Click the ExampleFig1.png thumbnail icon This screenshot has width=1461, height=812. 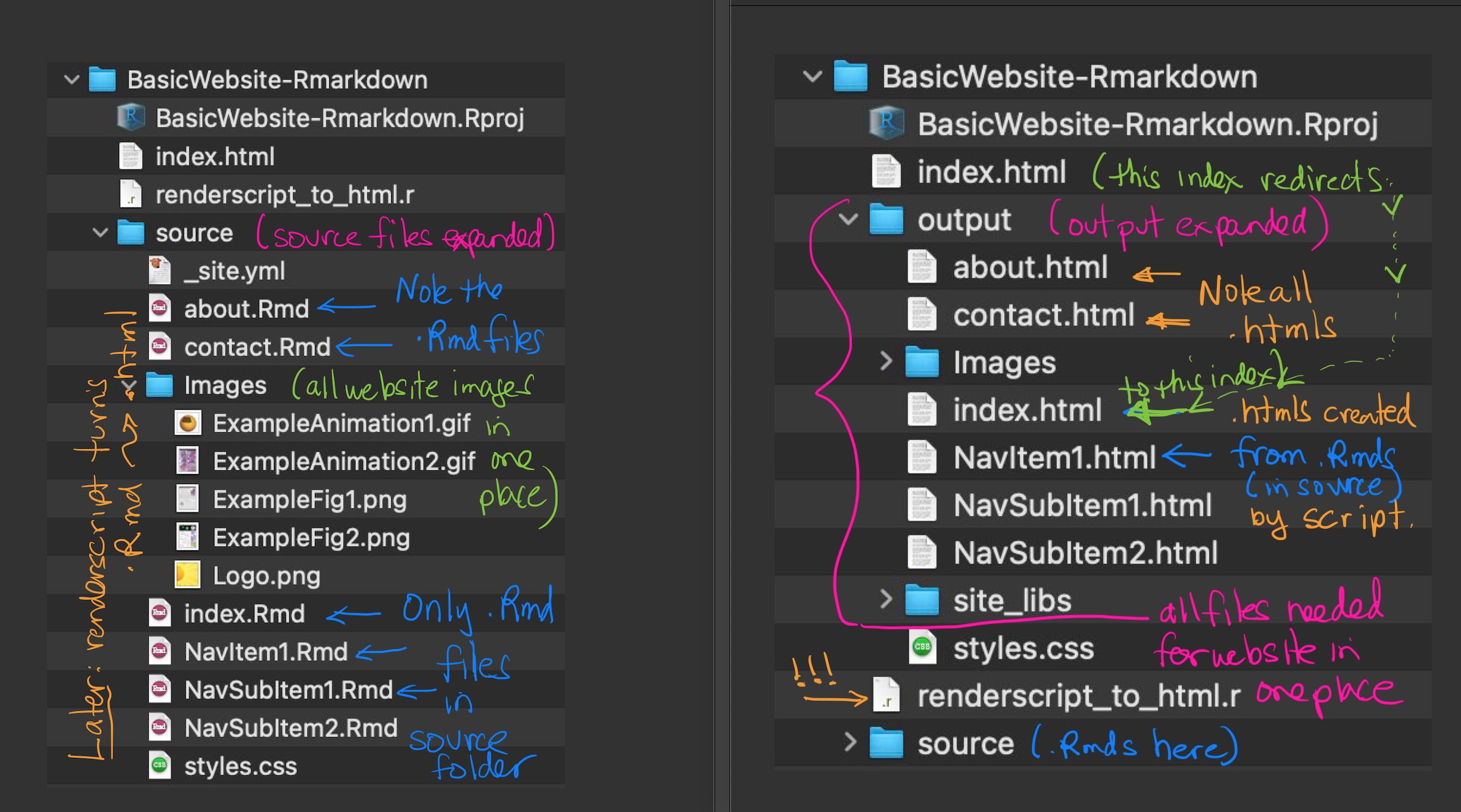[x=188, y=499]
